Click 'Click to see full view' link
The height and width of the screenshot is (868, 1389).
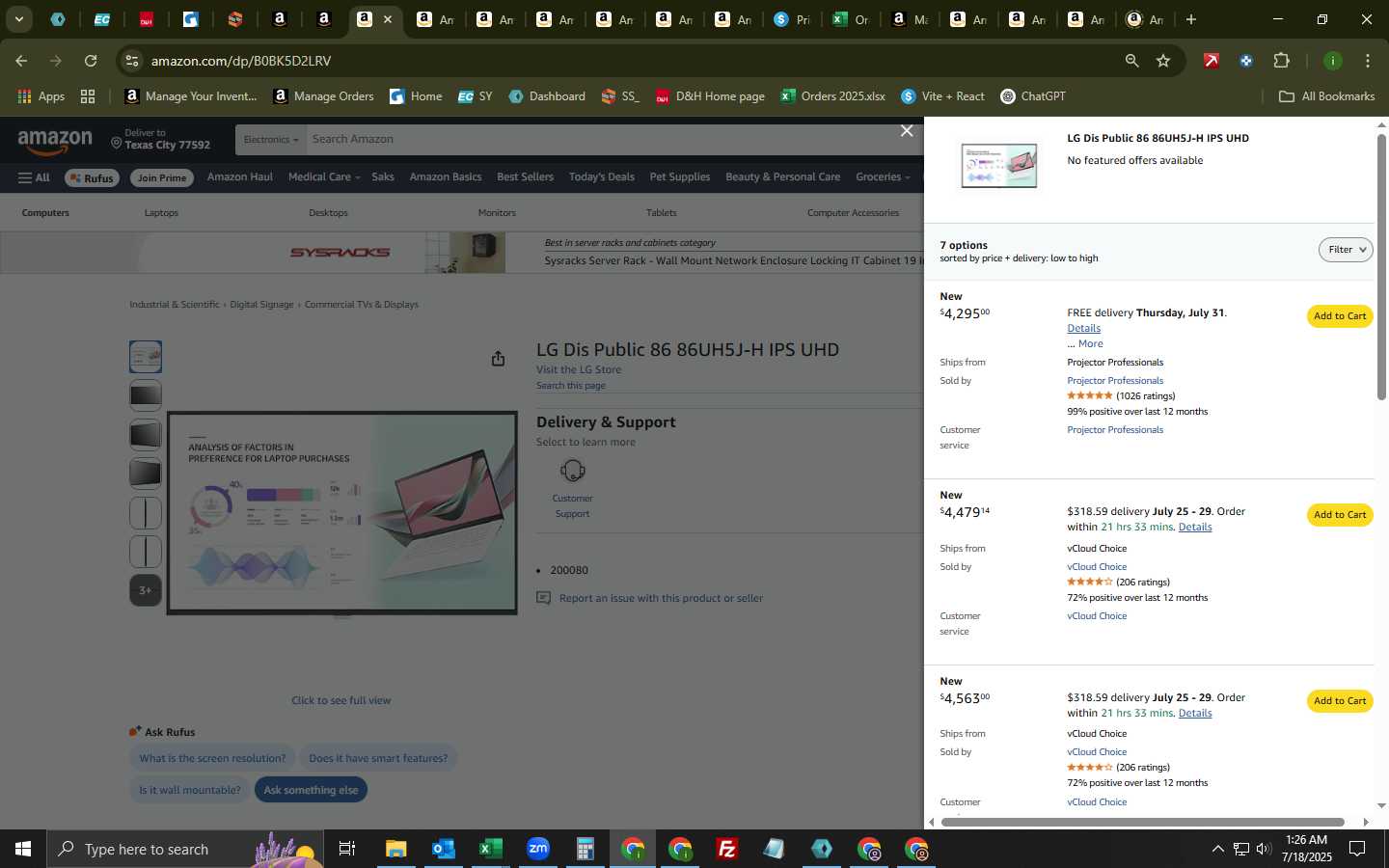click(340, 701)
